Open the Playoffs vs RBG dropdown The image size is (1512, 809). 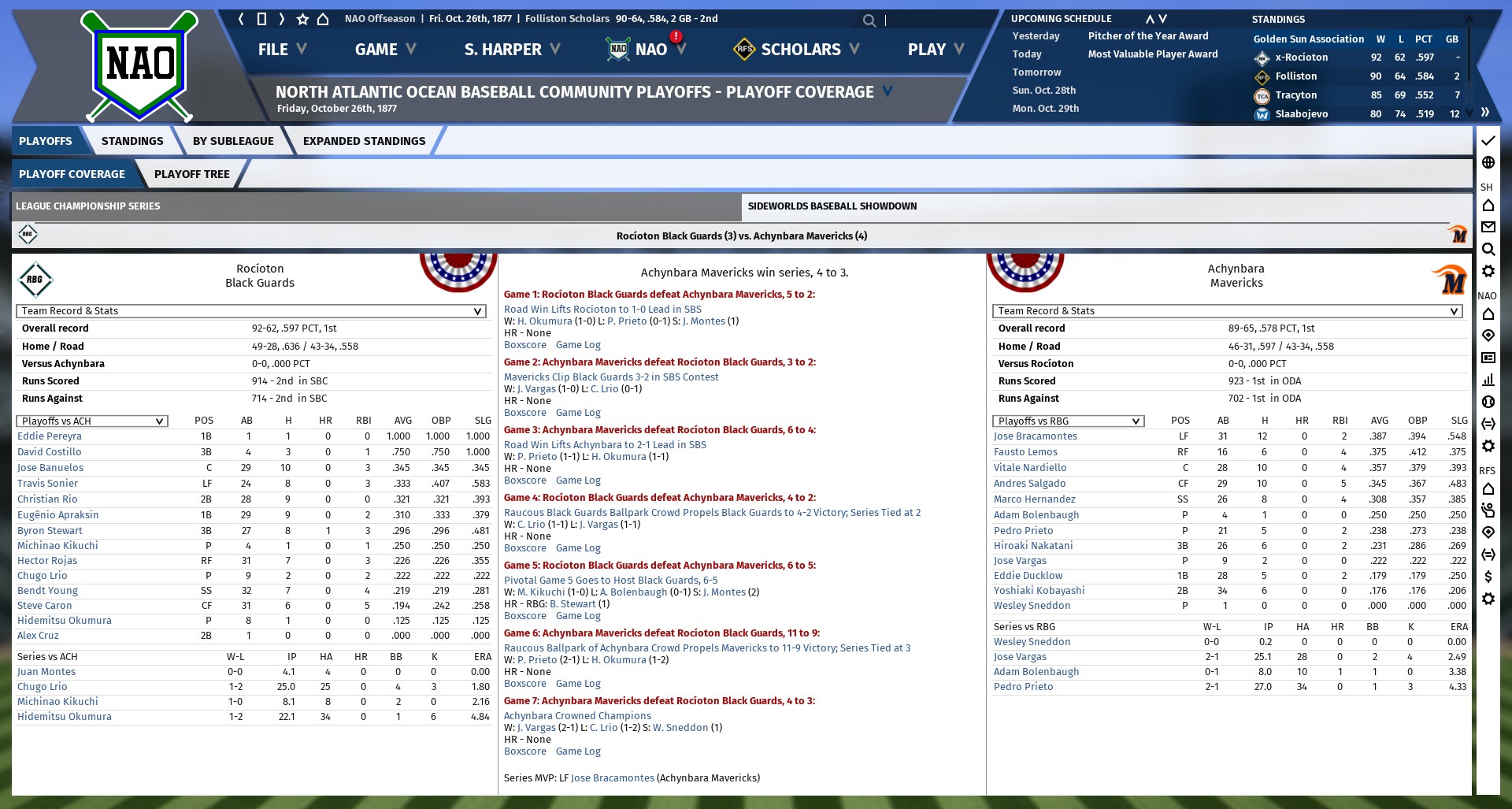pyautogui.click(x=1068, y=421)
